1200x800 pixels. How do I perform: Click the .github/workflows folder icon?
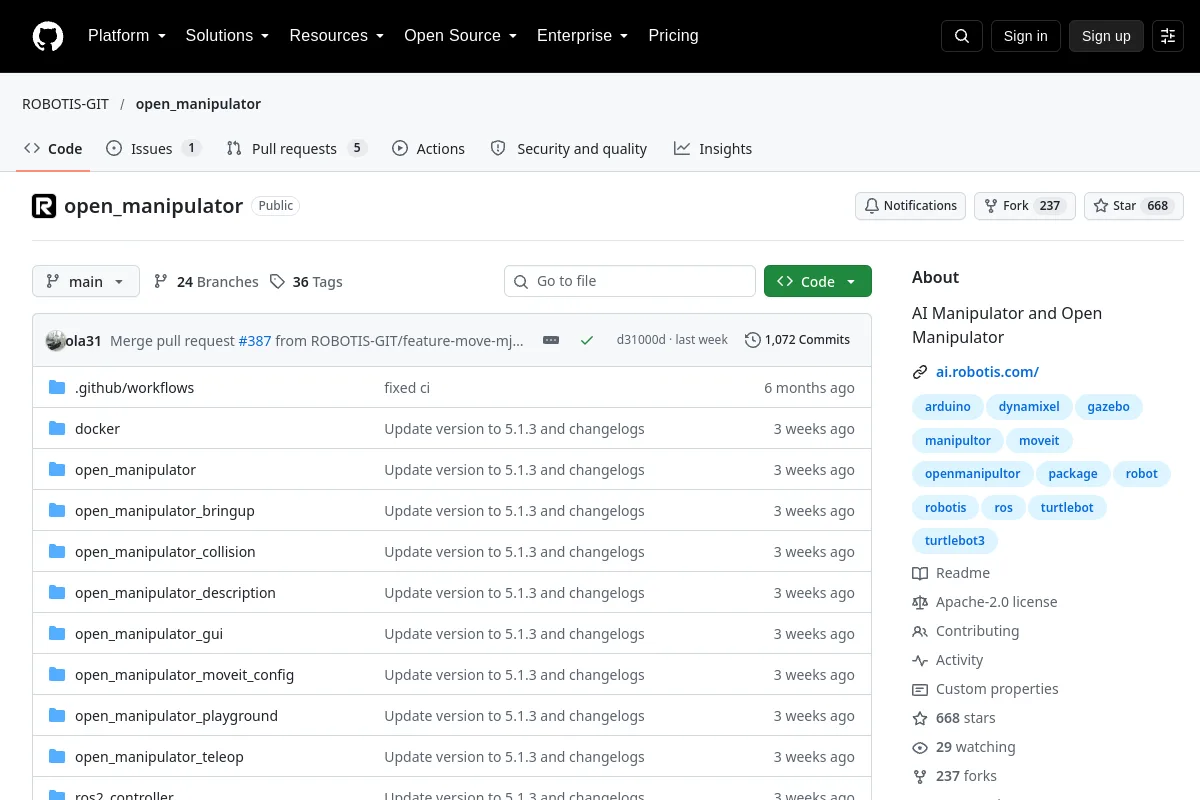point(57,388)
